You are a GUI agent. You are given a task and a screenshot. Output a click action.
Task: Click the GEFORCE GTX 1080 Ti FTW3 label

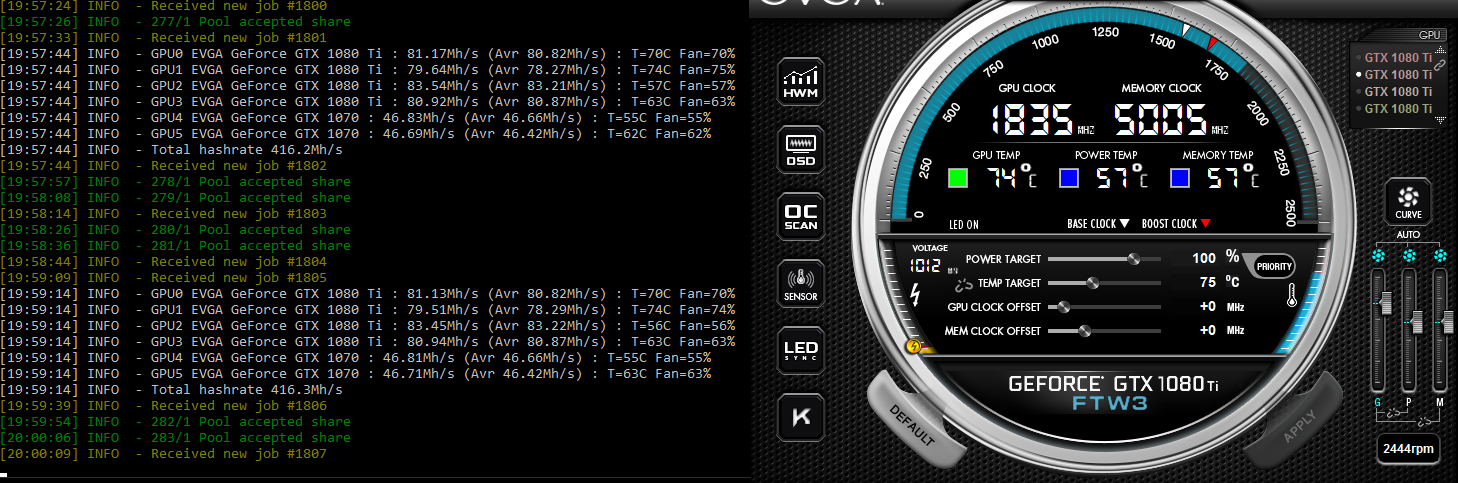(x=1113, y=392)
